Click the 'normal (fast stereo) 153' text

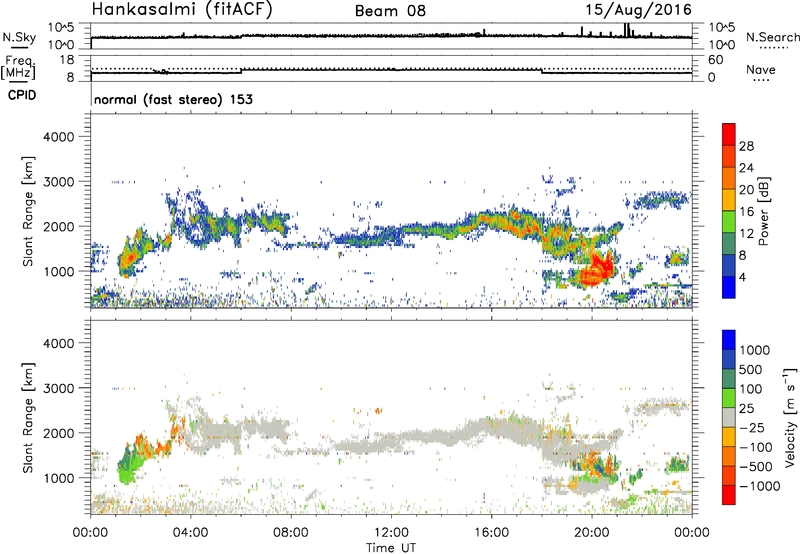(x=173, y=99)
